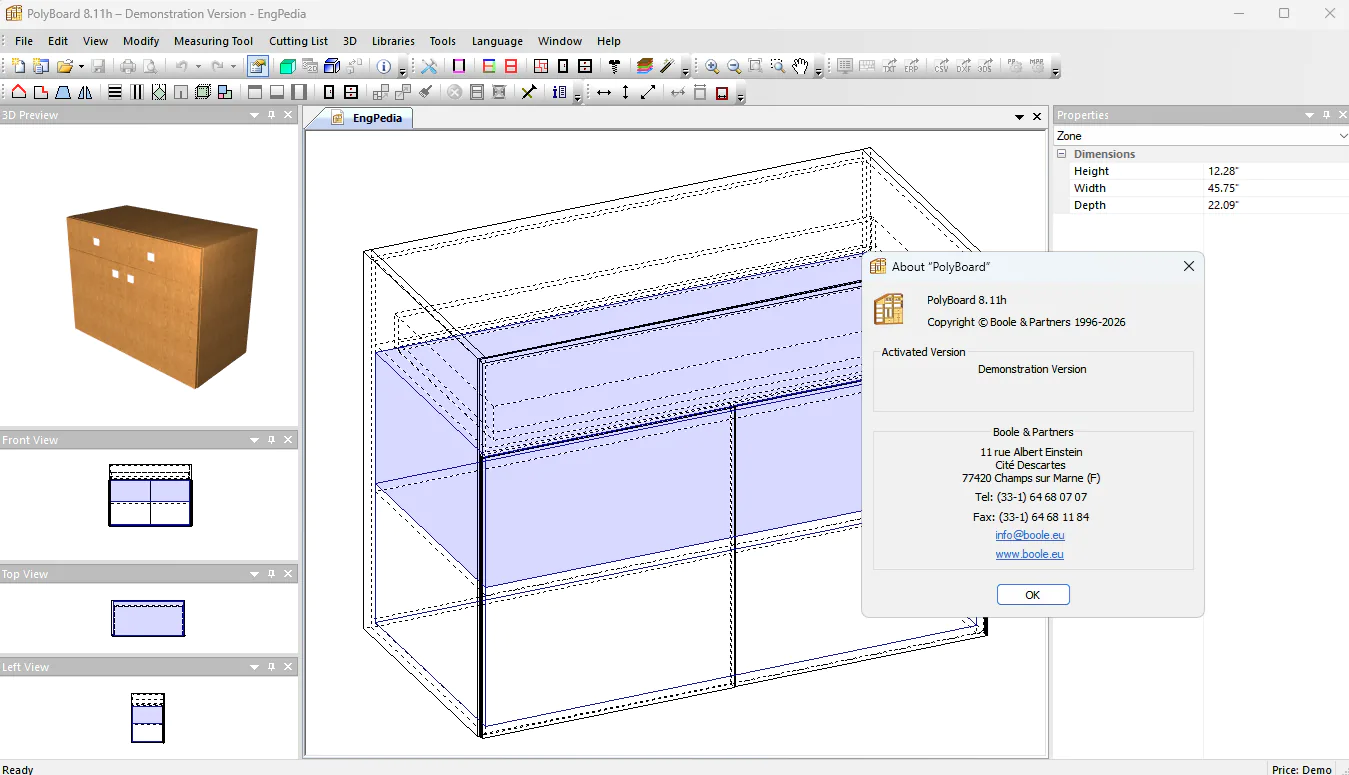The height and width of the screenshot is (775, 1349).
Task: Click the paintbrush icon
Action: tap(425, 93)
